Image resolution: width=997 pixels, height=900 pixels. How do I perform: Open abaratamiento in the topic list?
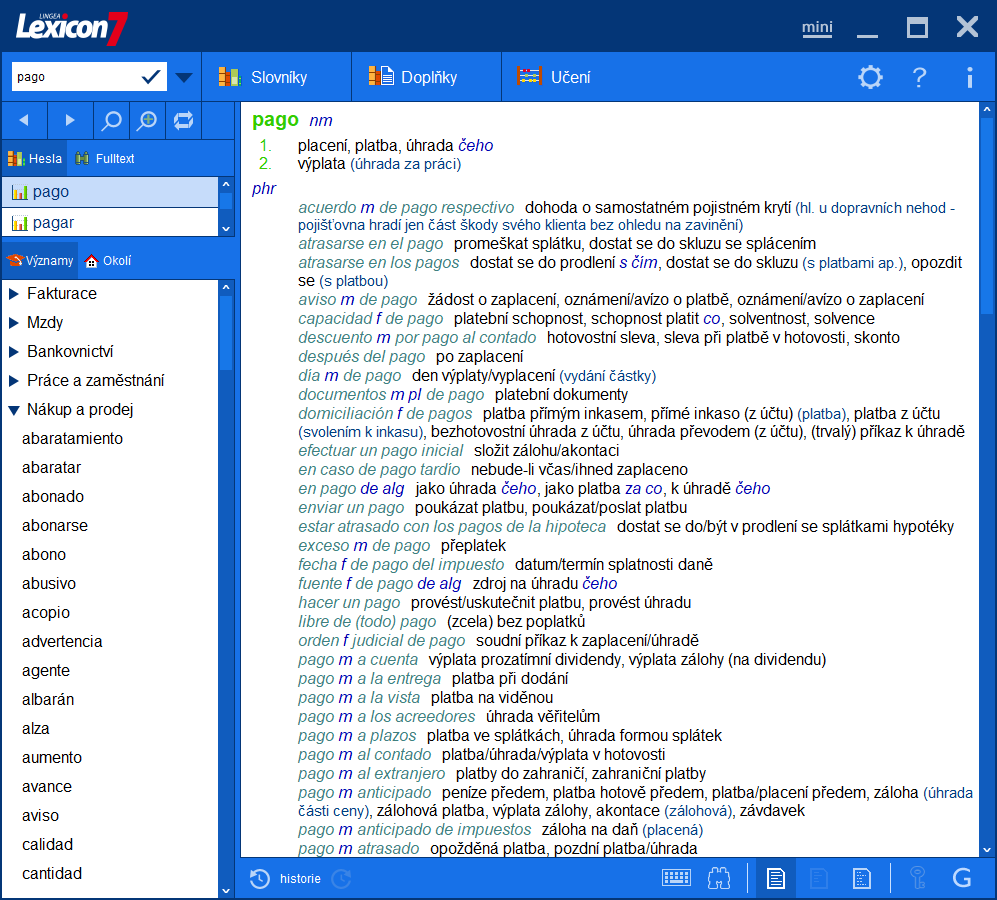[x=72, y=439]
